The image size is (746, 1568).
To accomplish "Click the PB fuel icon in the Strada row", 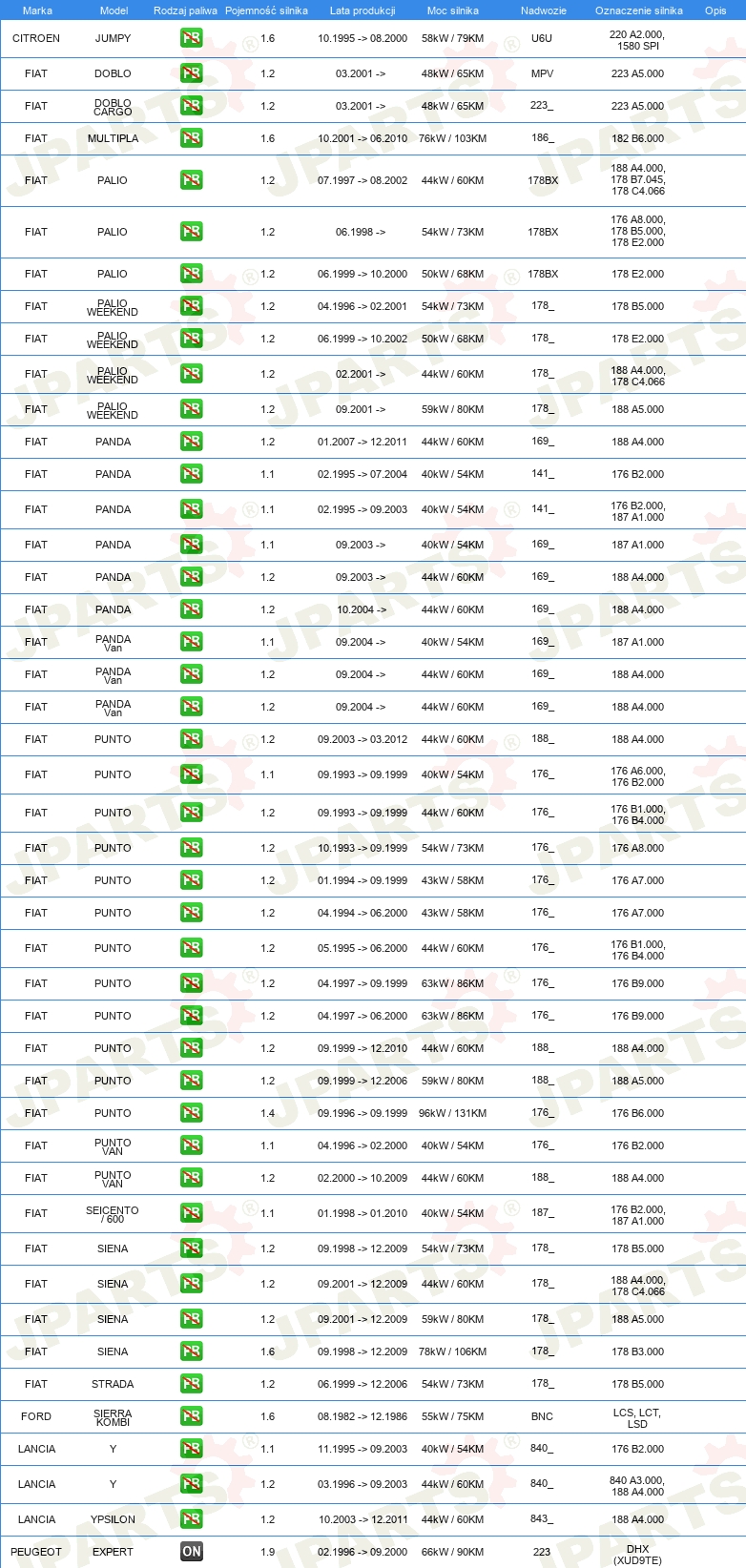I will click(x=192, y=1384).
